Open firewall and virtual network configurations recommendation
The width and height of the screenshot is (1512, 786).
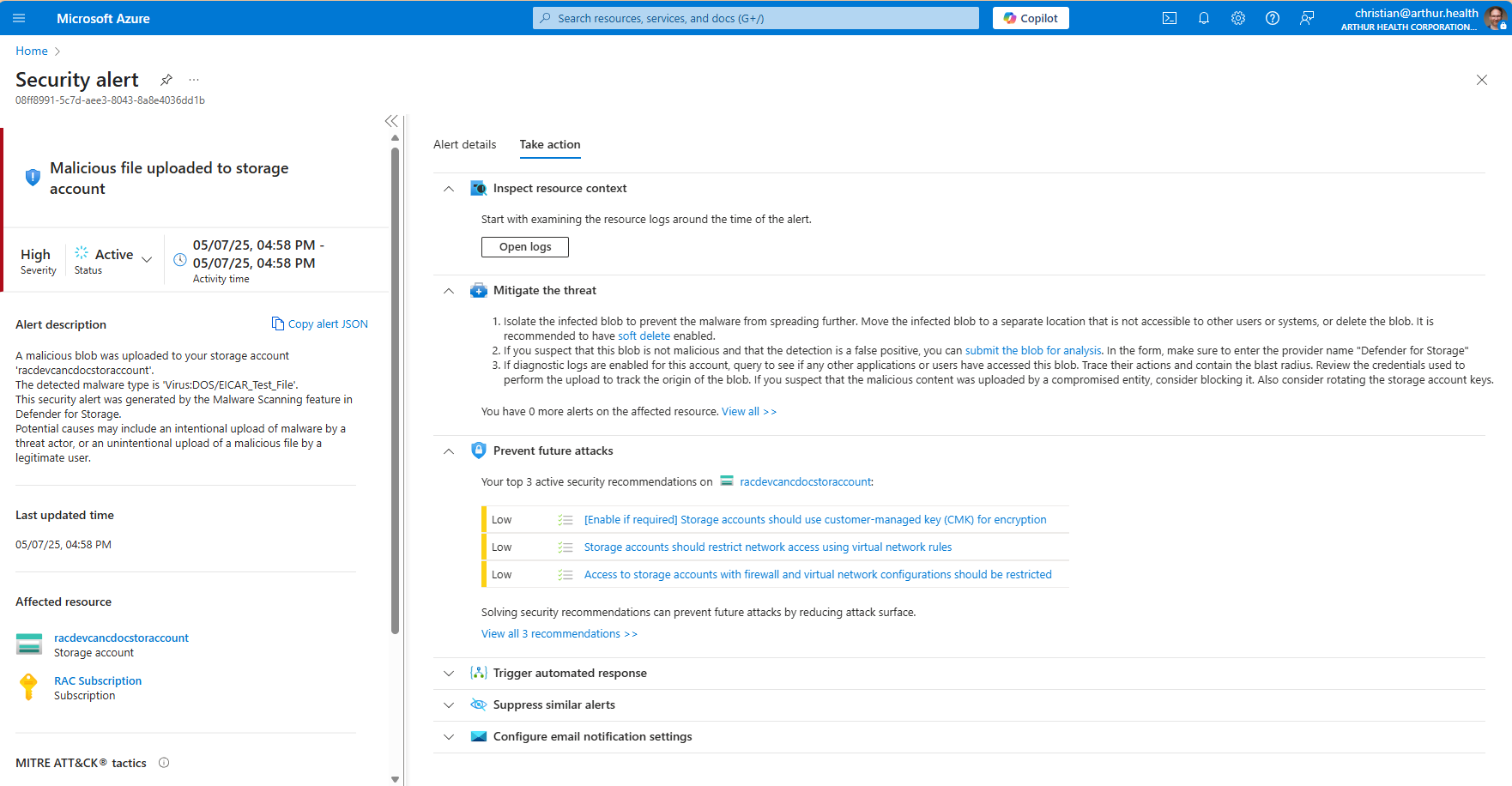click(818, 575)
